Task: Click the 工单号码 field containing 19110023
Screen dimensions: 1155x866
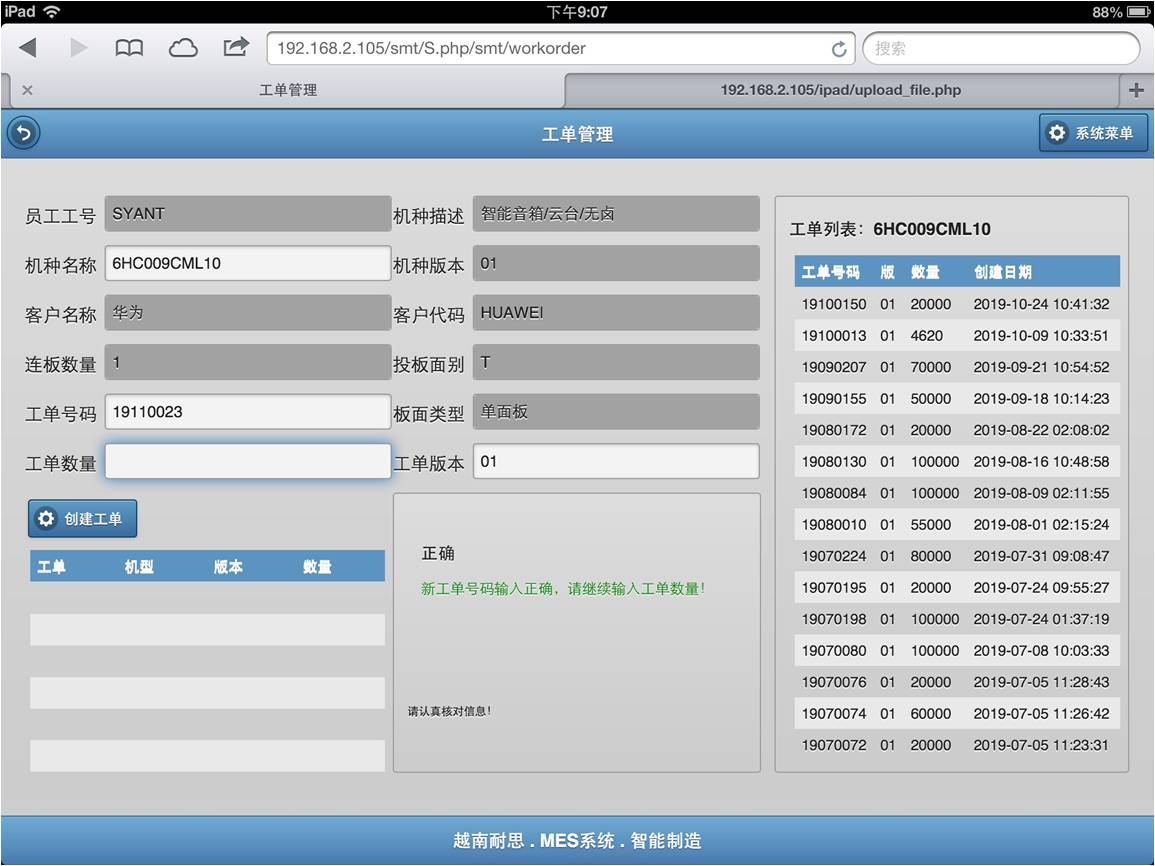Action: pos(247,412)
